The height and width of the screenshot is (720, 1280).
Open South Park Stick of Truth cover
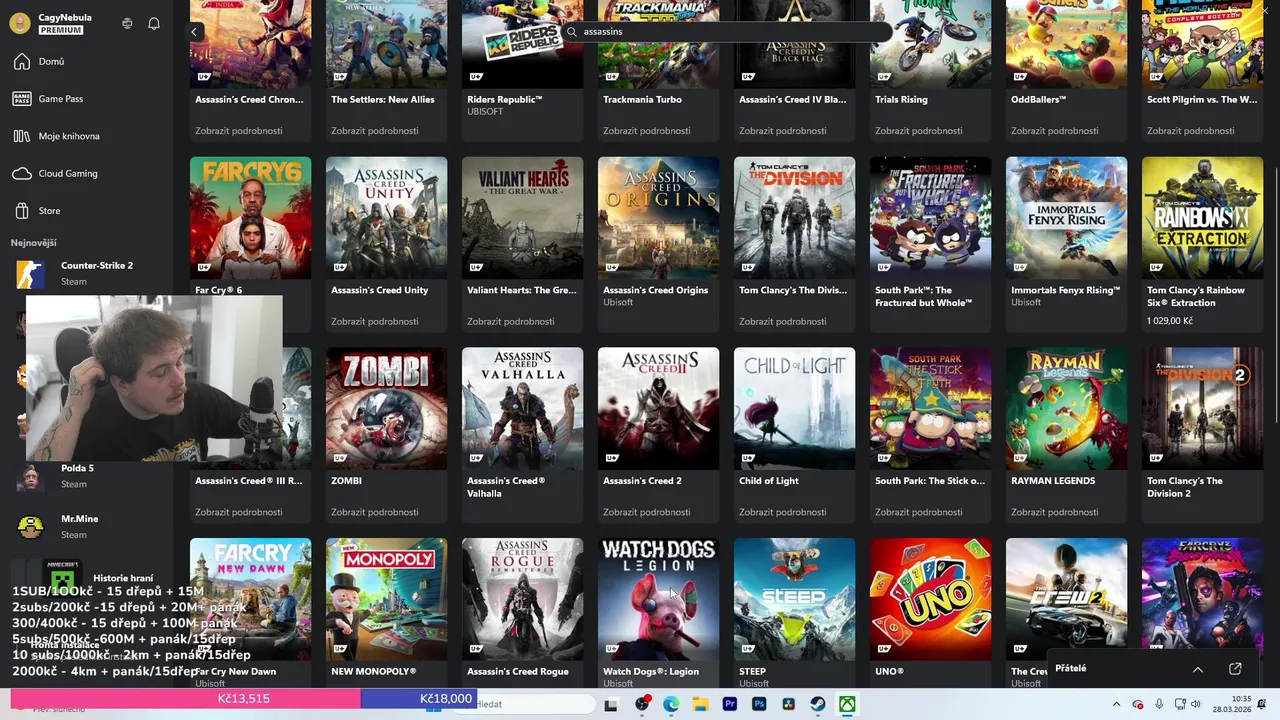[x=930, y=408]
